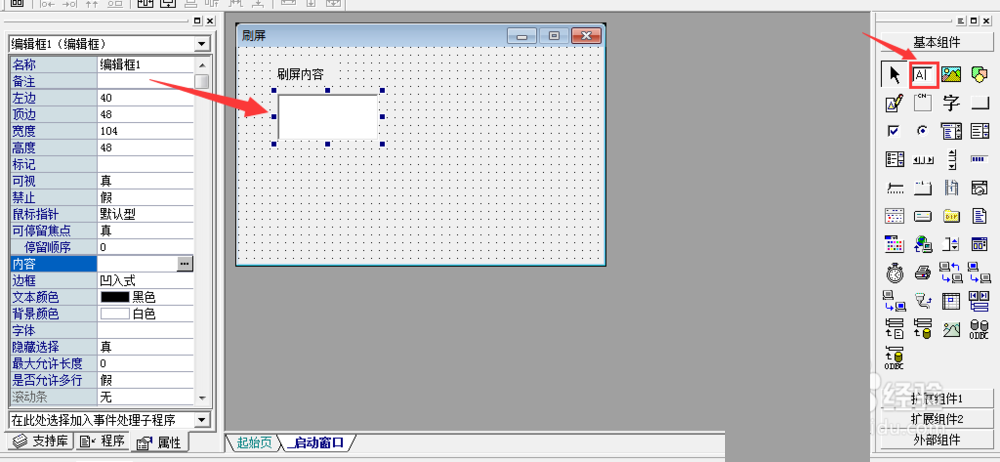1000x462 pixels.
Task: Choose the video film-strip component
Action: 951,187
